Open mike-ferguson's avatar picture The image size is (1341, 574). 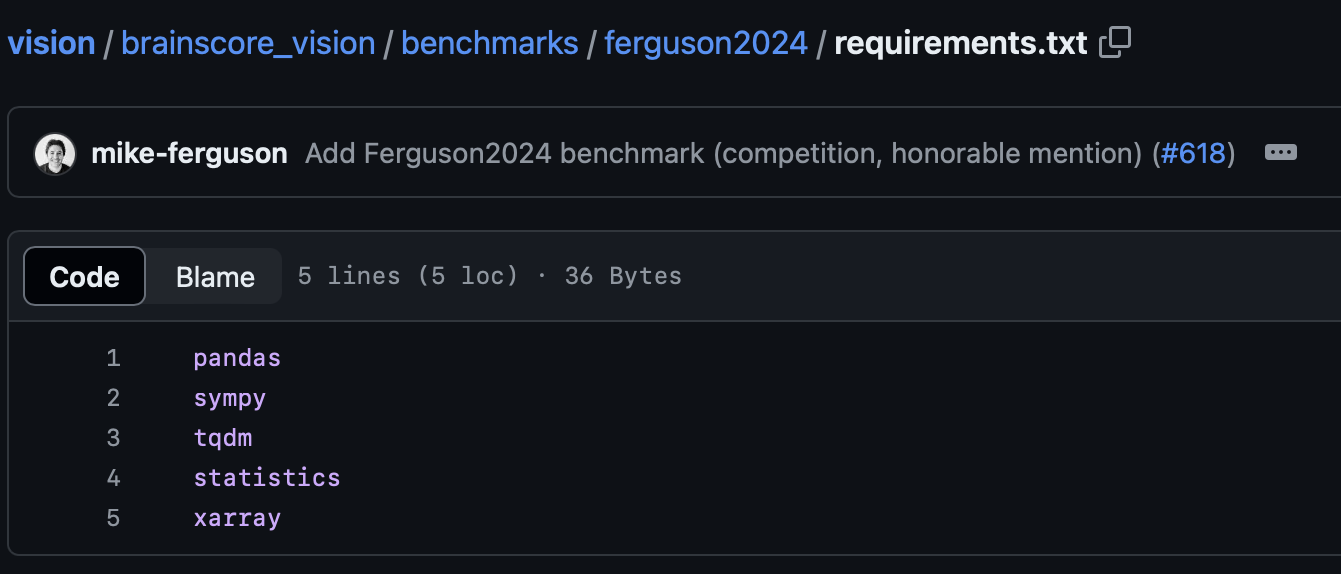point(55,154)
